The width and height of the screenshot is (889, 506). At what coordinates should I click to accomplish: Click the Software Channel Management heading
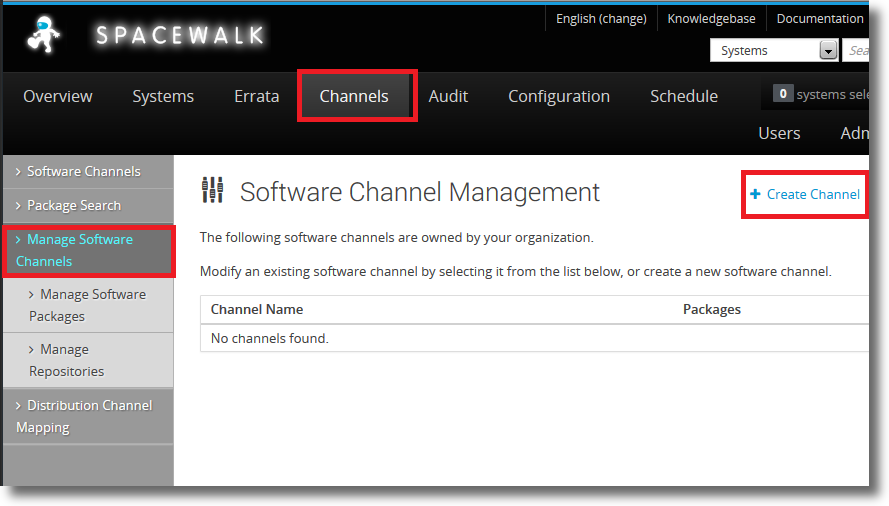click(420, 192)
